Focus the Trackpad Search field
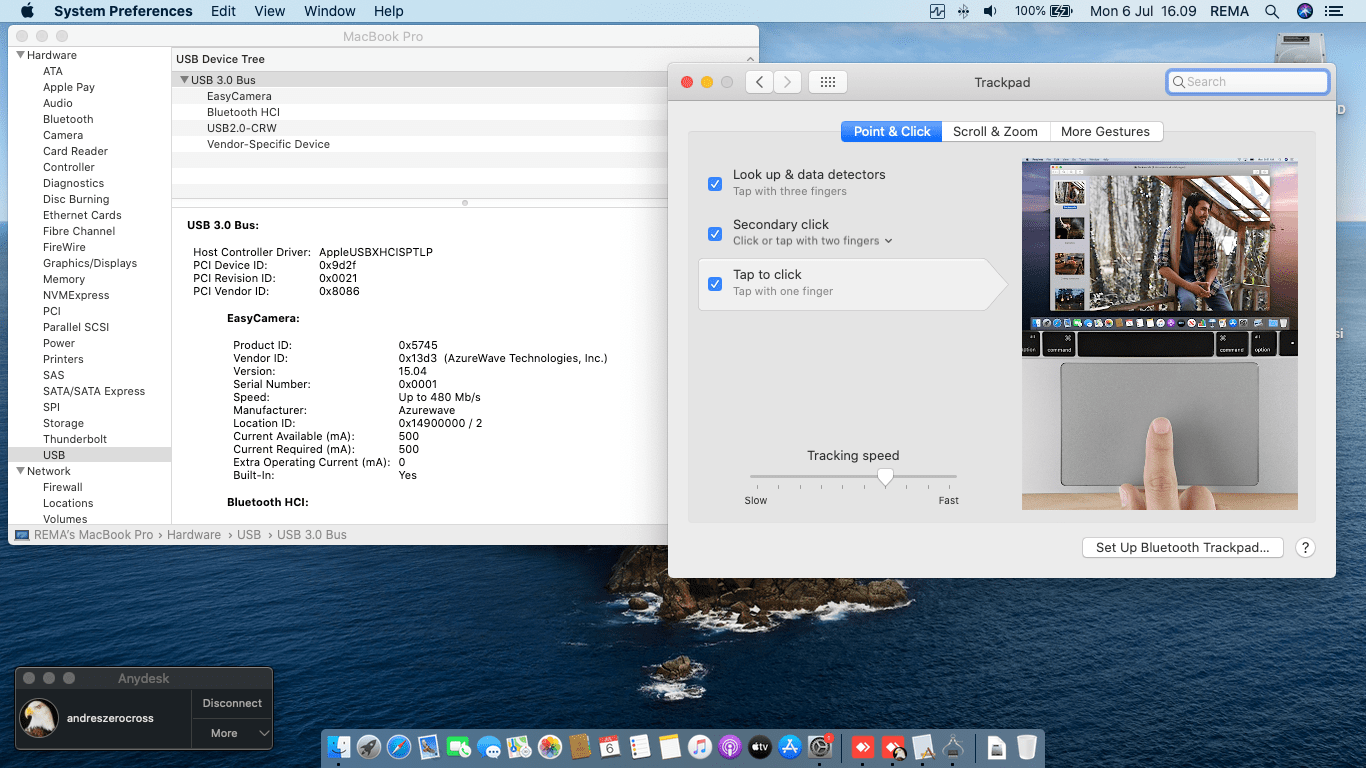The height and width of the screenshot is (768, 1366). tap(1248, 82)
